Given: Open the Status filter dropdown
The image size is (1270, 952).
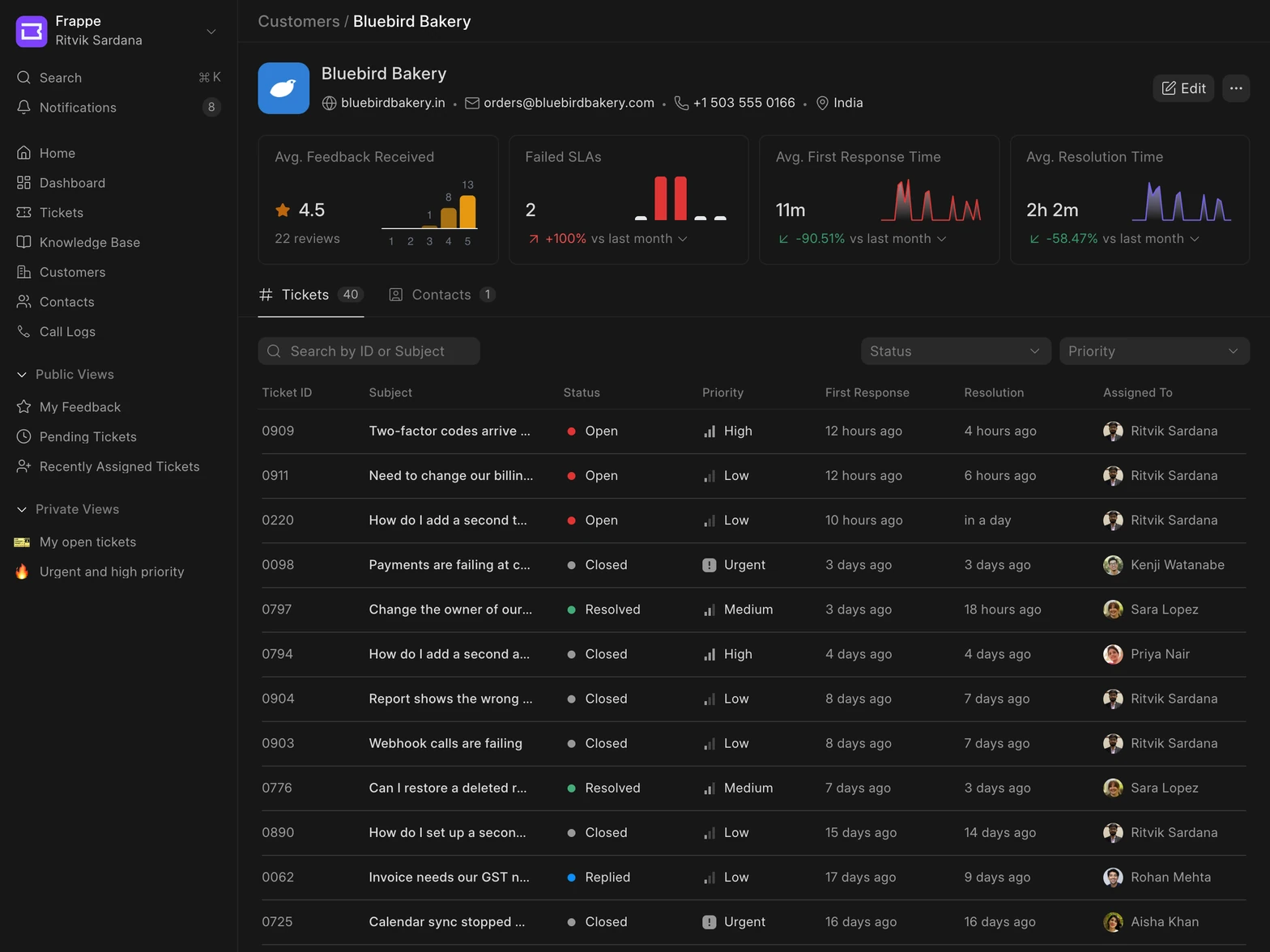Looking at the screenshot, I should [956, 351].
